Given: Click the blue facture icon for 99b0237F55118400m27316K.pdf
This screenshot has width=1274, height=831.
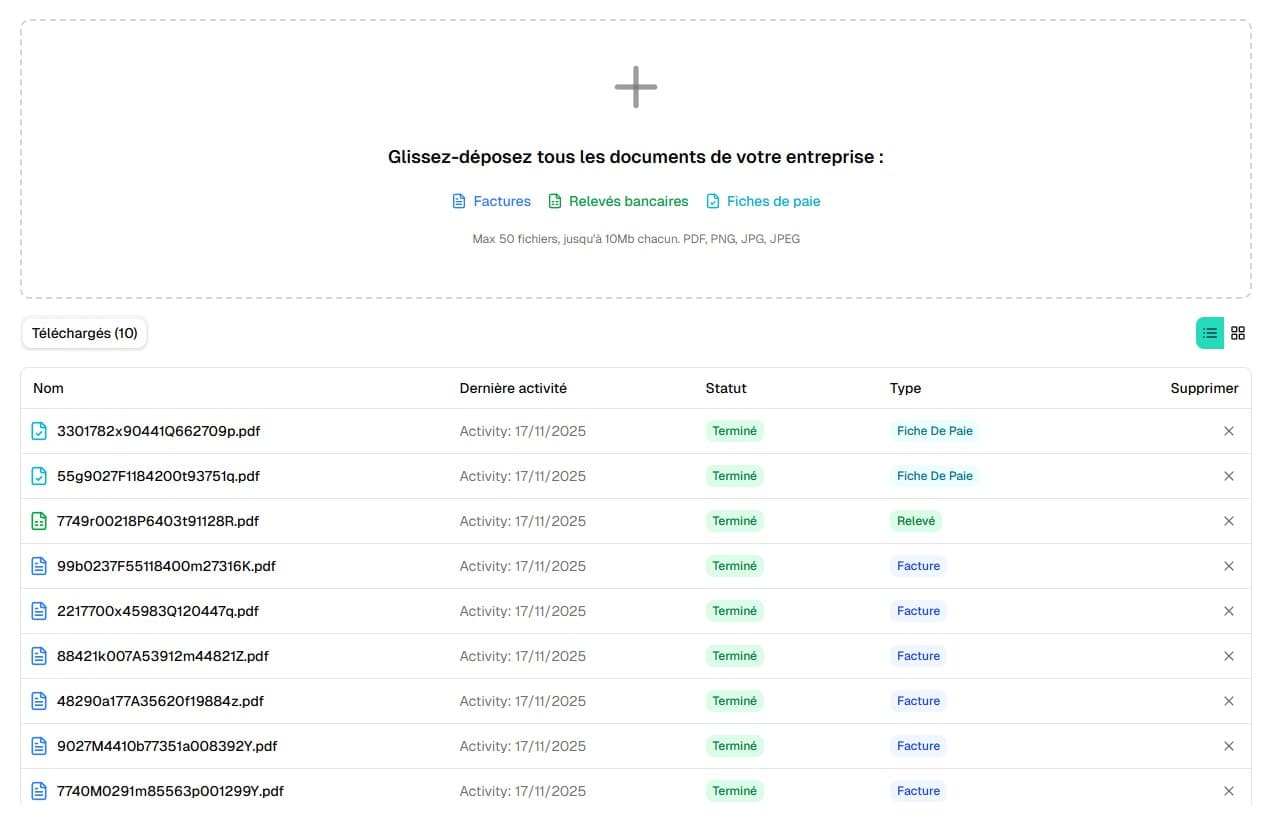Looking at the screenshot, I should 38,566.
